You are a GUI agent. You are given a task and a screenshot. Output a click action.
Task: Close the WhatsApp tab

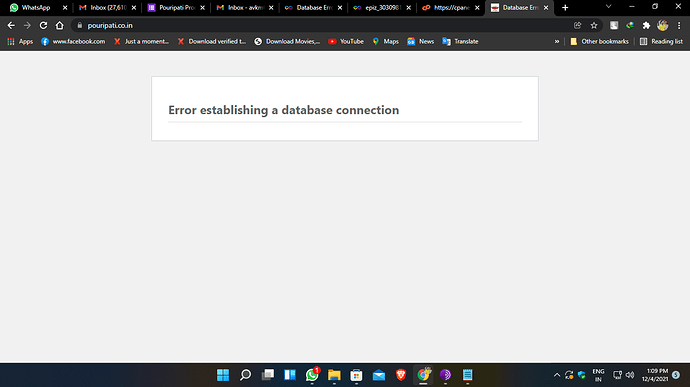tap(65, 7)
